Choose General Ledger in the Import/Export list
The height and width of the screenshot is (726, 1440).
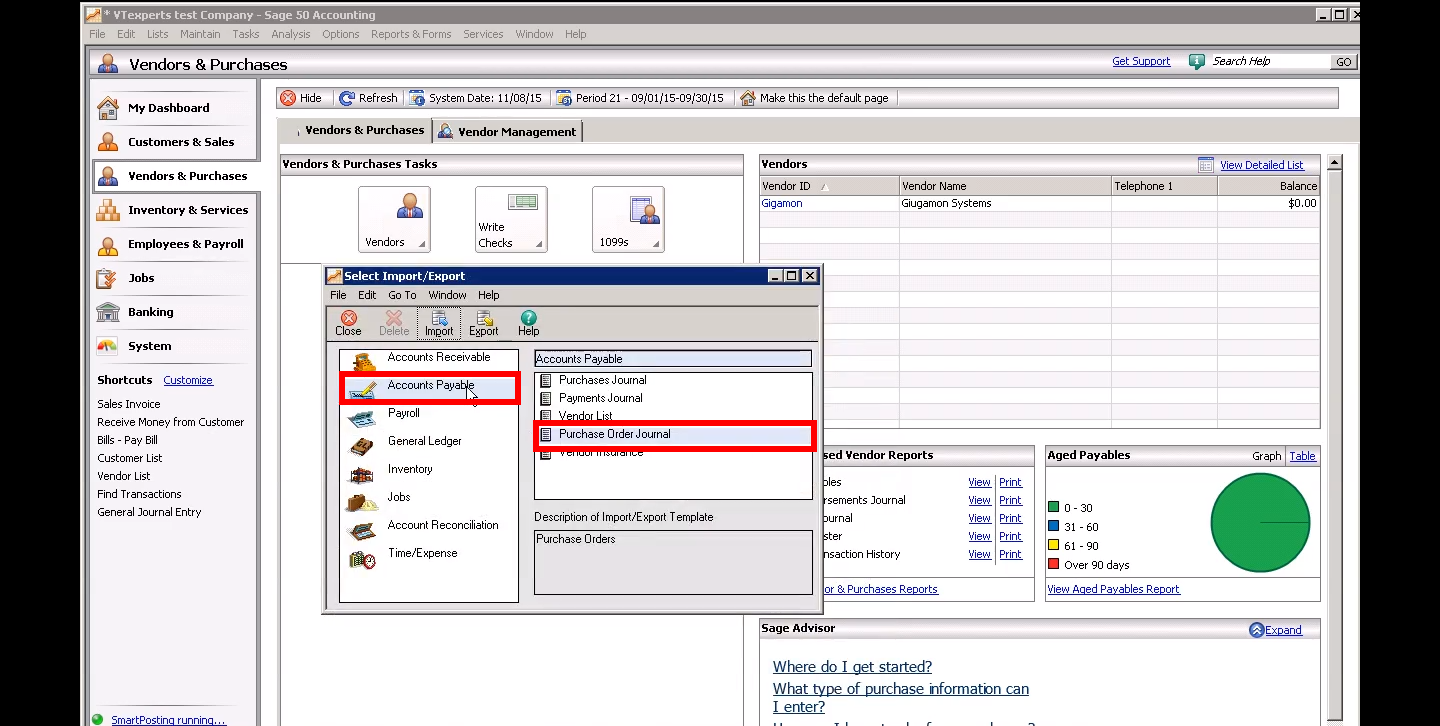(x=425, y=441)
